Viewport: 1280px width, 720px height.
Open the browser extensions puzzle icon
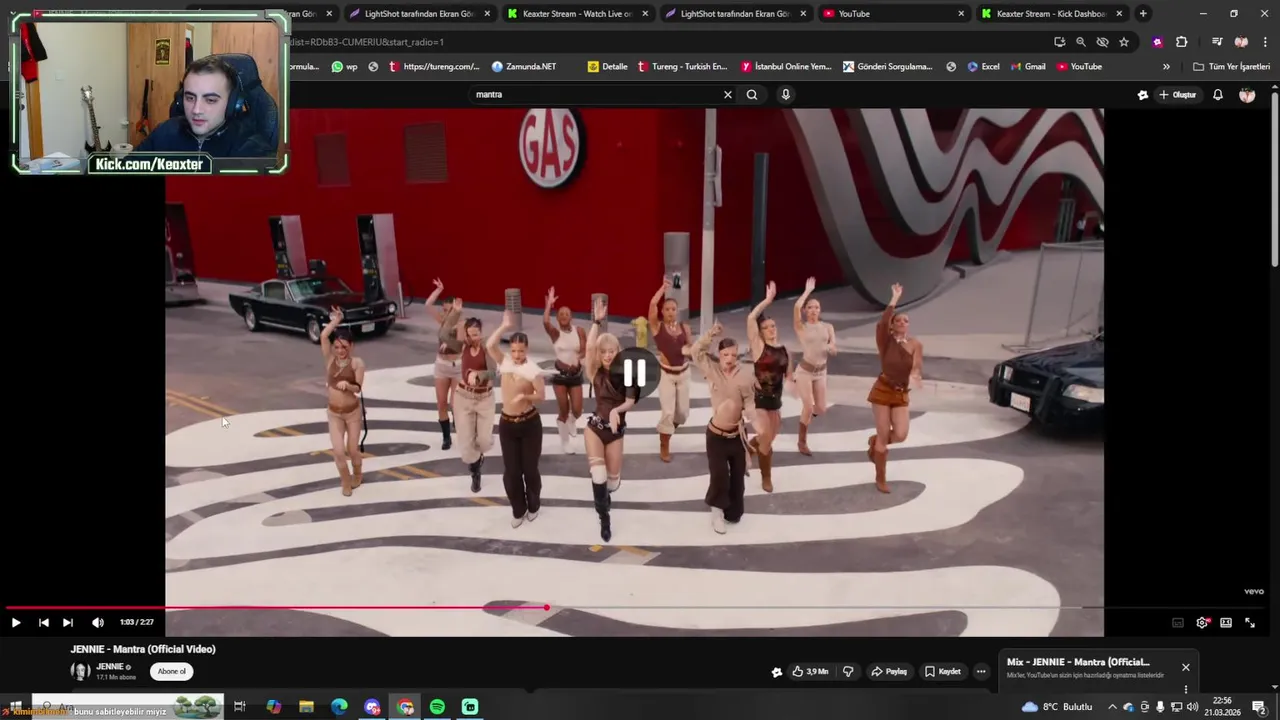pyautogui.click(x=1182, y=42)
